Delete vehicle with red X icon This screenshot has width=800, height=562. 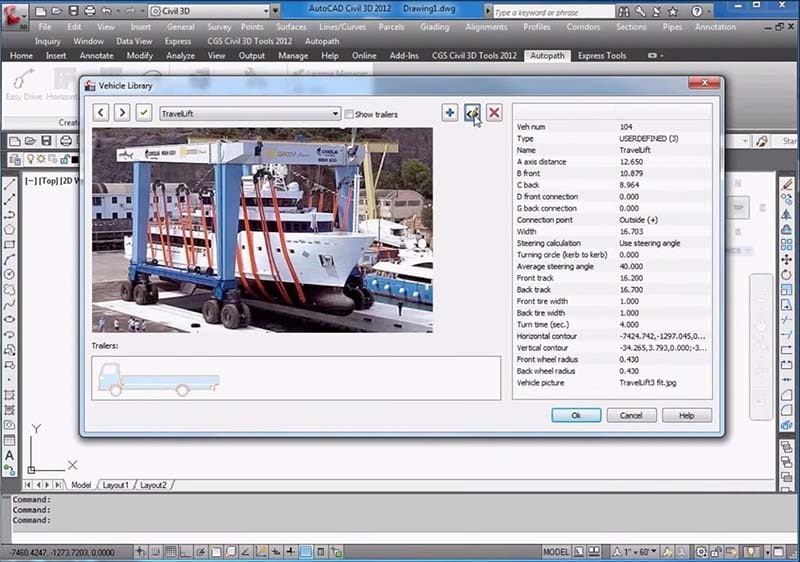click(x=494, y=113)
